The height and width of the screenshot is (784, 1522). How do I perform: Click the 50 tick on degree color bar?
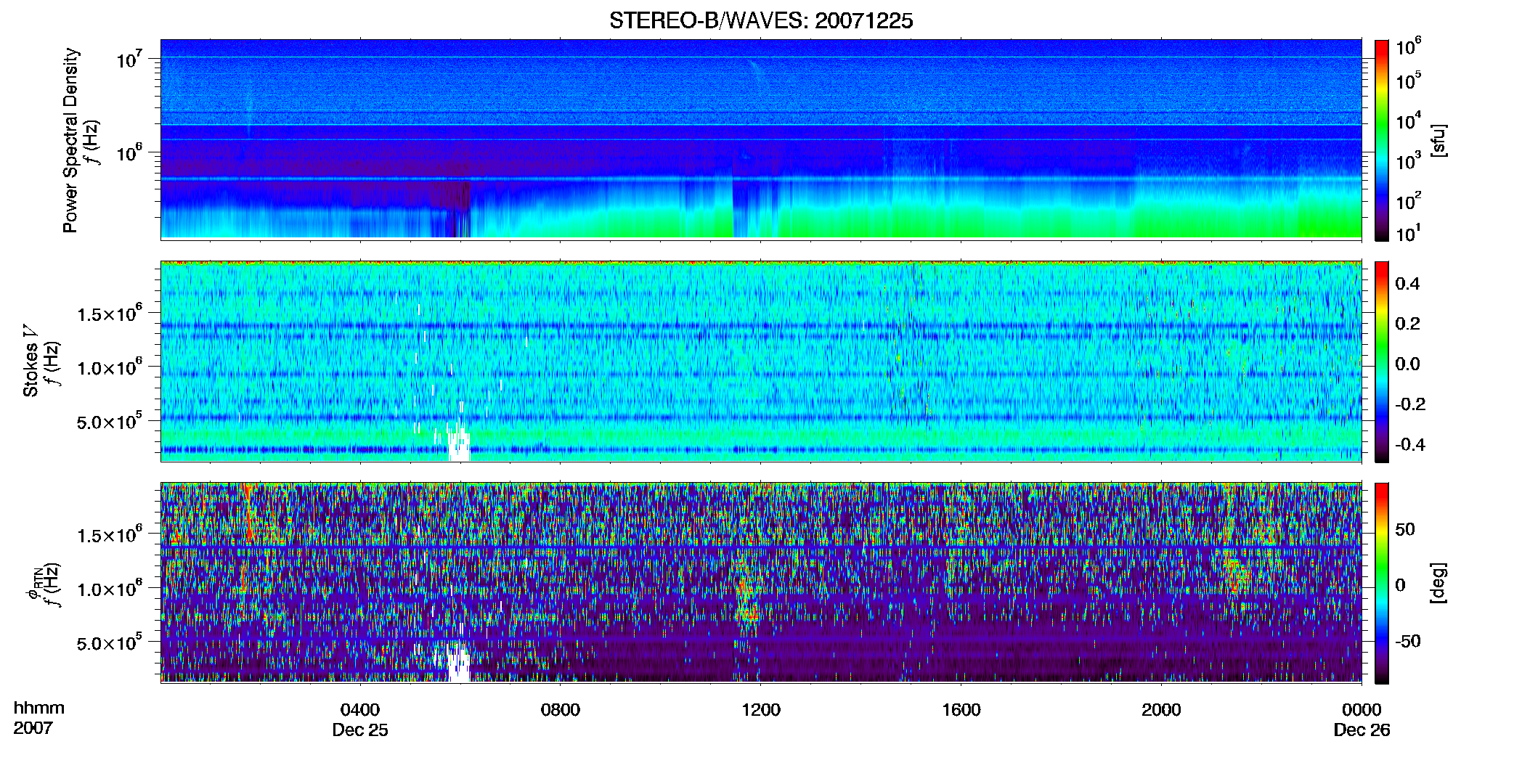[x=1405, y=529]
